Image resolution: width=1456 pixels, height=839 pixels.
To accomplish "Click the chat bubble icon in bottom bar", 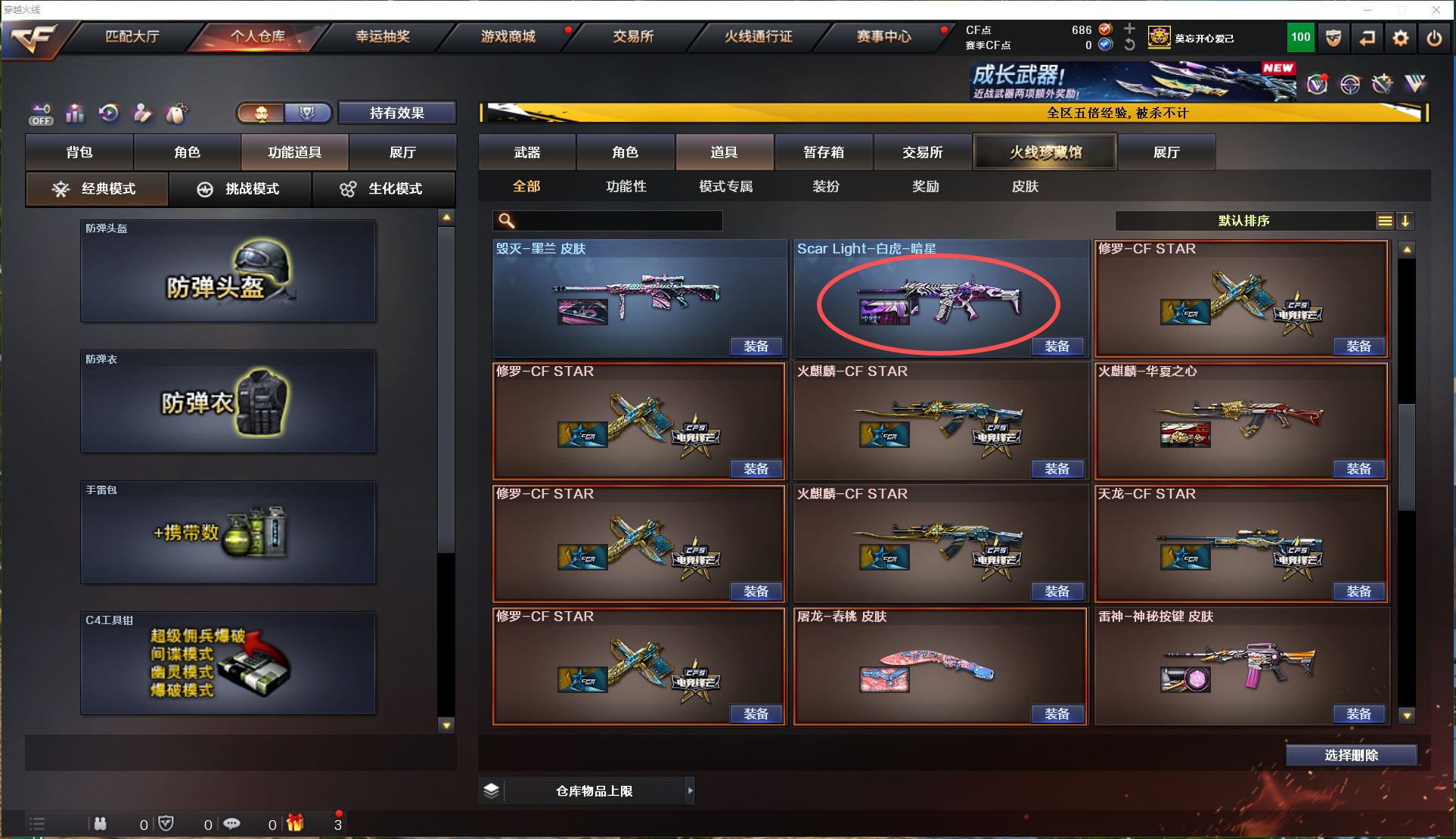I will click(231, 823).
